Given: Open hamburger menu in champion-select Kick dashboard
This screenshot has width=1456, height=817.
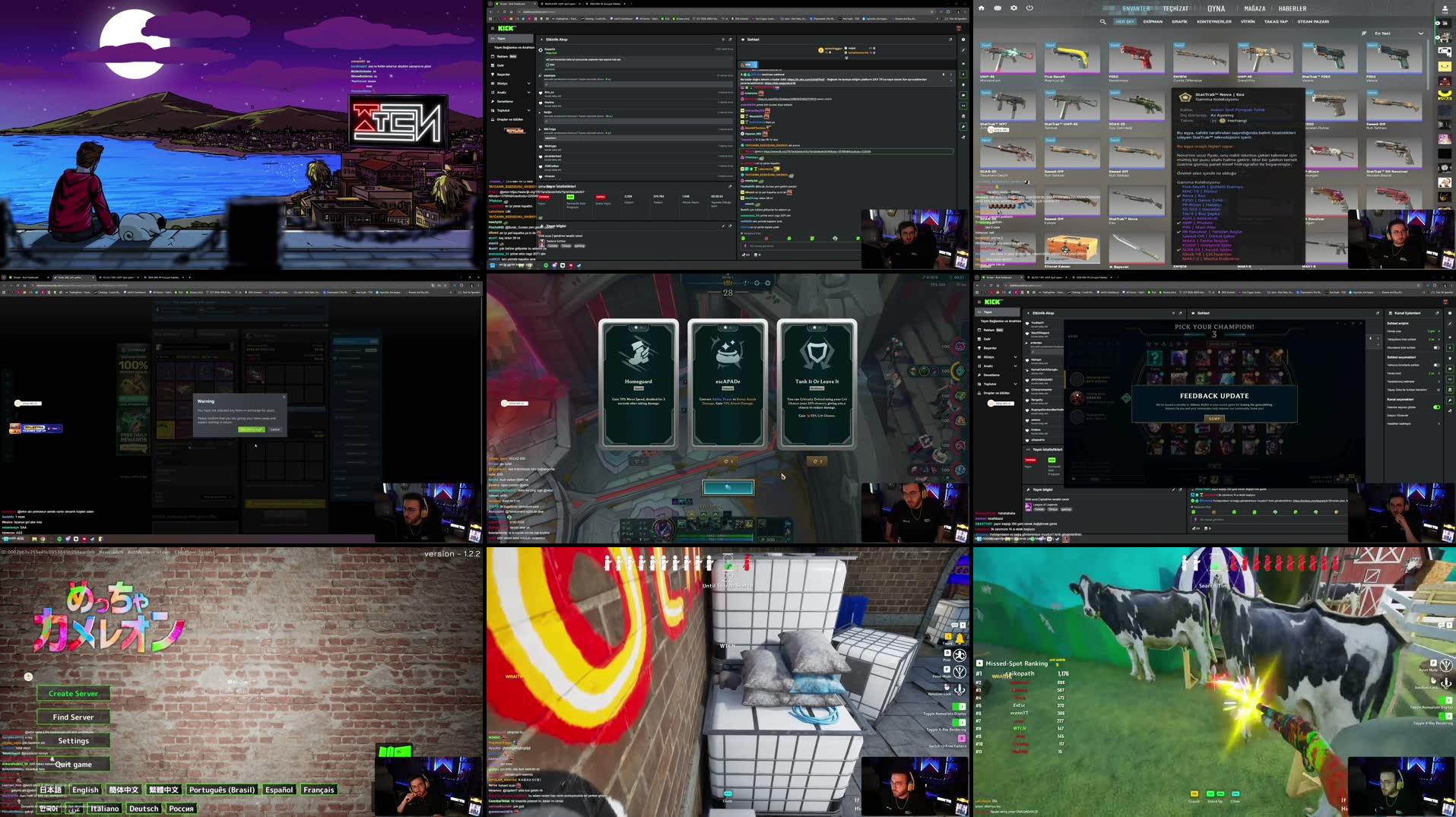Looking at the screenshot, I should coord(979,302).
